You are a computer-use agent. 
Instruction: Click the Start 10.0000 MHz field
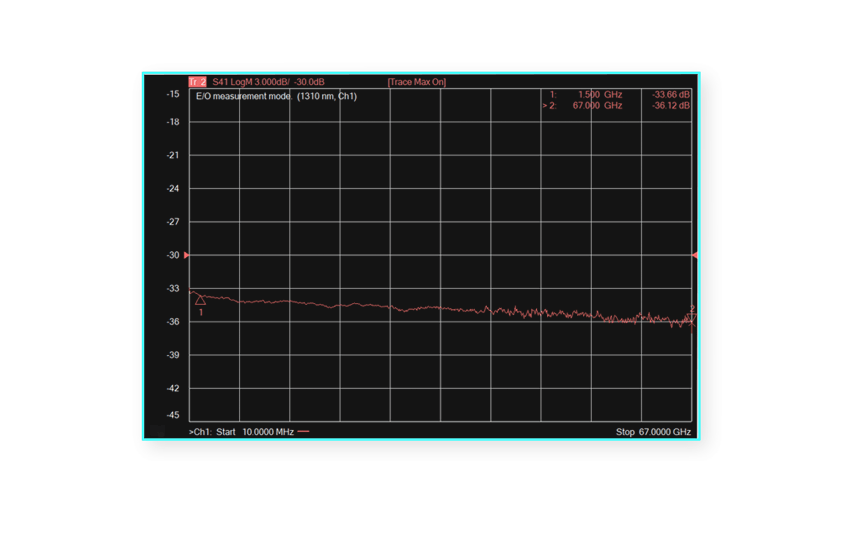pos(255,432)
